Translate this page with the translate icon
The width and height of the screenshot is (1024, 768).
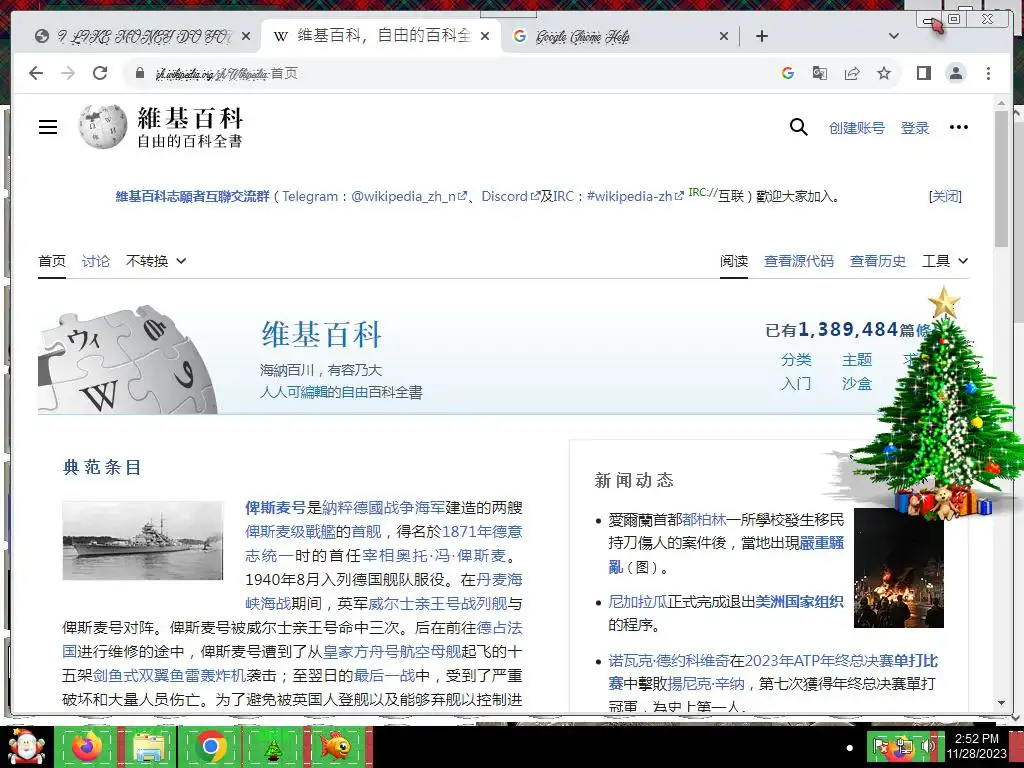[820, 73]
